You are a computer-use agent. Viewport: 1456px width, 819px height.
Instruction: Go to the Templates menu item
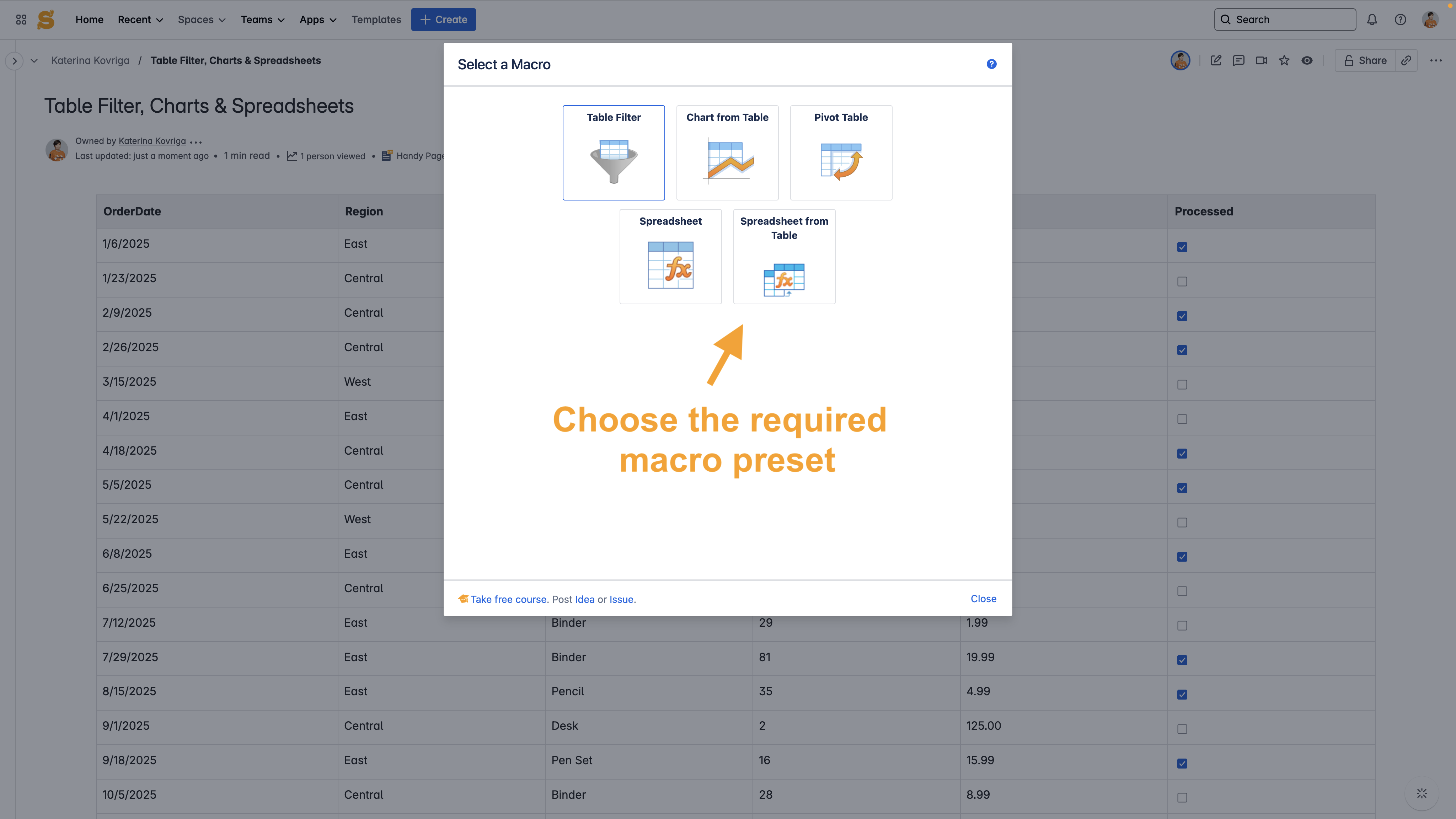point(376,20)
